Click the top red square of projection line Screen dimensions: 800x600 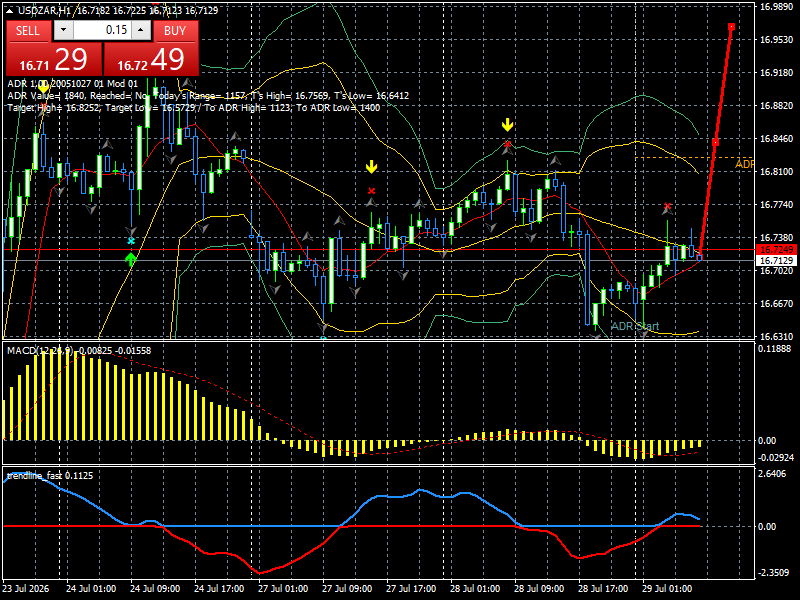tap(731, 27)
